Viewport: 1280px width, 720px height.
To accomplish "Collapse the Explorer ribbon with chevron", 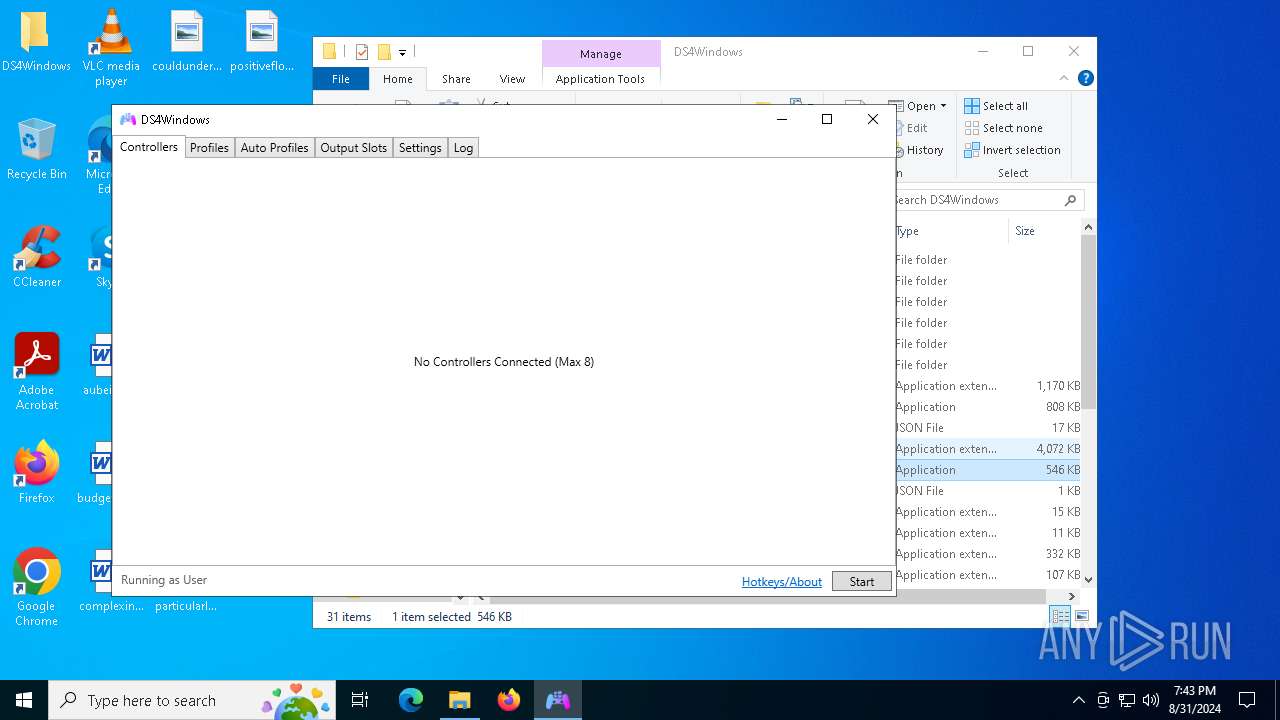I will (x=1064, y=78).
